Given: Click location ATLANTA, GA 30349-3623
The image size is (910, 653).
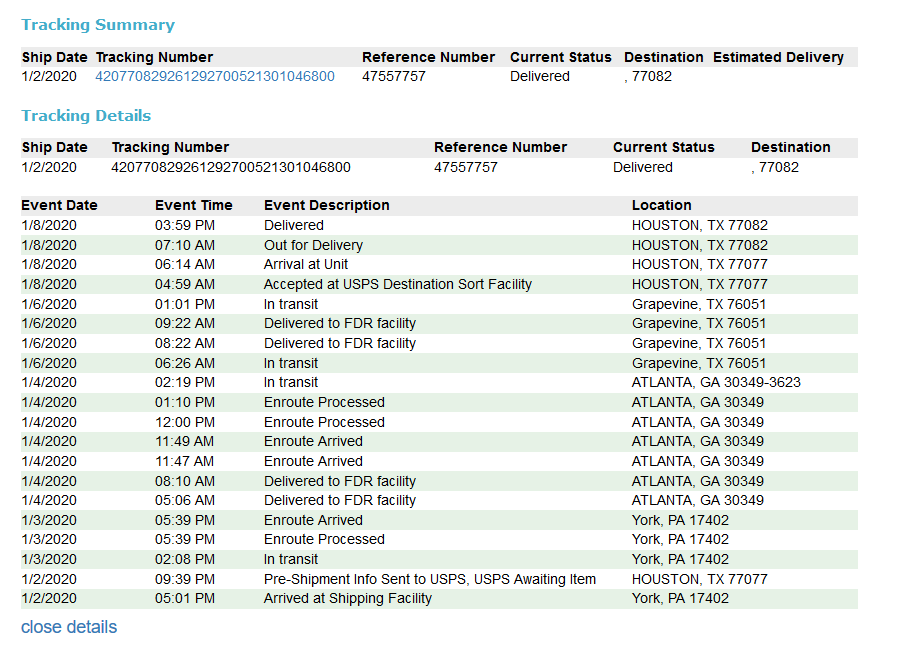Looking at the screenshot, I should click(x=716, y=383).
